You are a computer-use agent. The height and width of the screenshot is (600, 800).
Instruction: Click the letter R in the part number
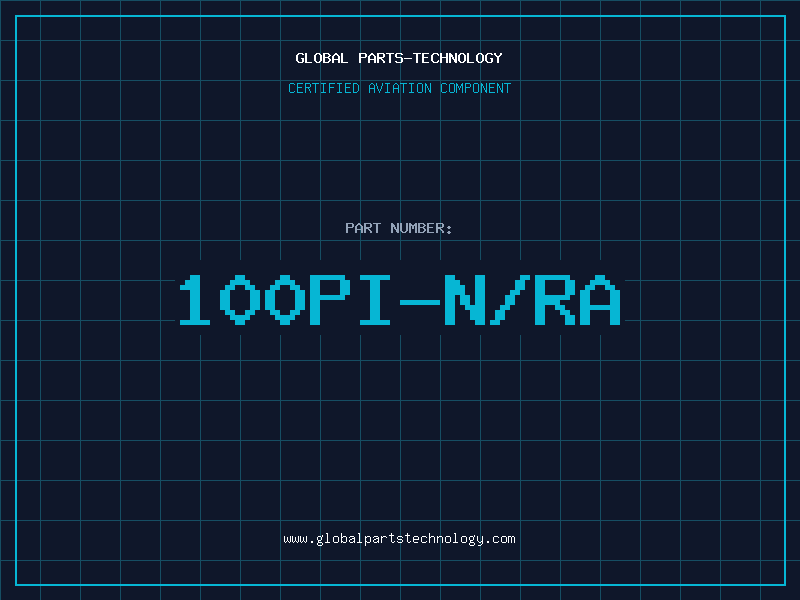click(554, 301)
